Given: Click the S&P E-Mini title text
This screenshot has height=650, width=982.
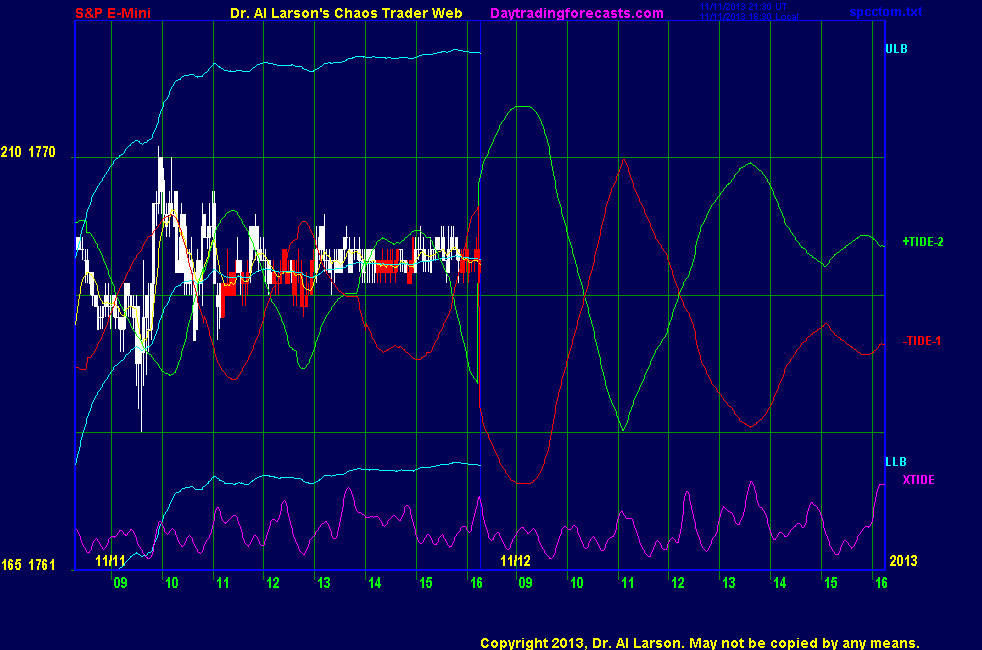Looking at the screenshot, I should 113,13.
